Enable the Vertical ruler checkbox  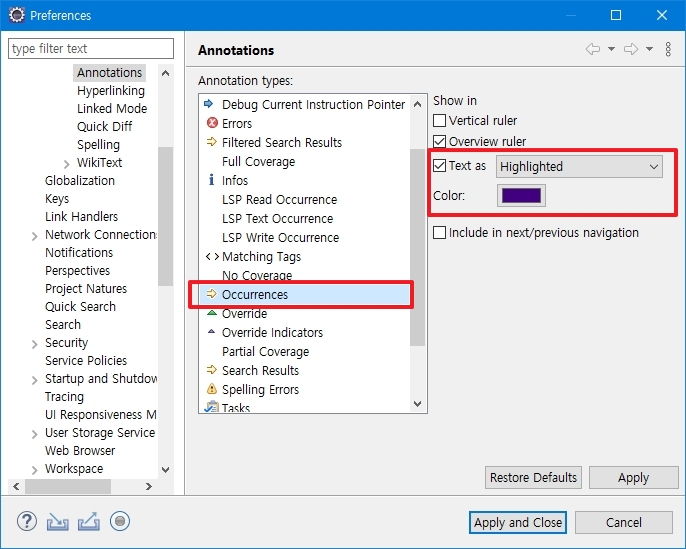[439, 120]
